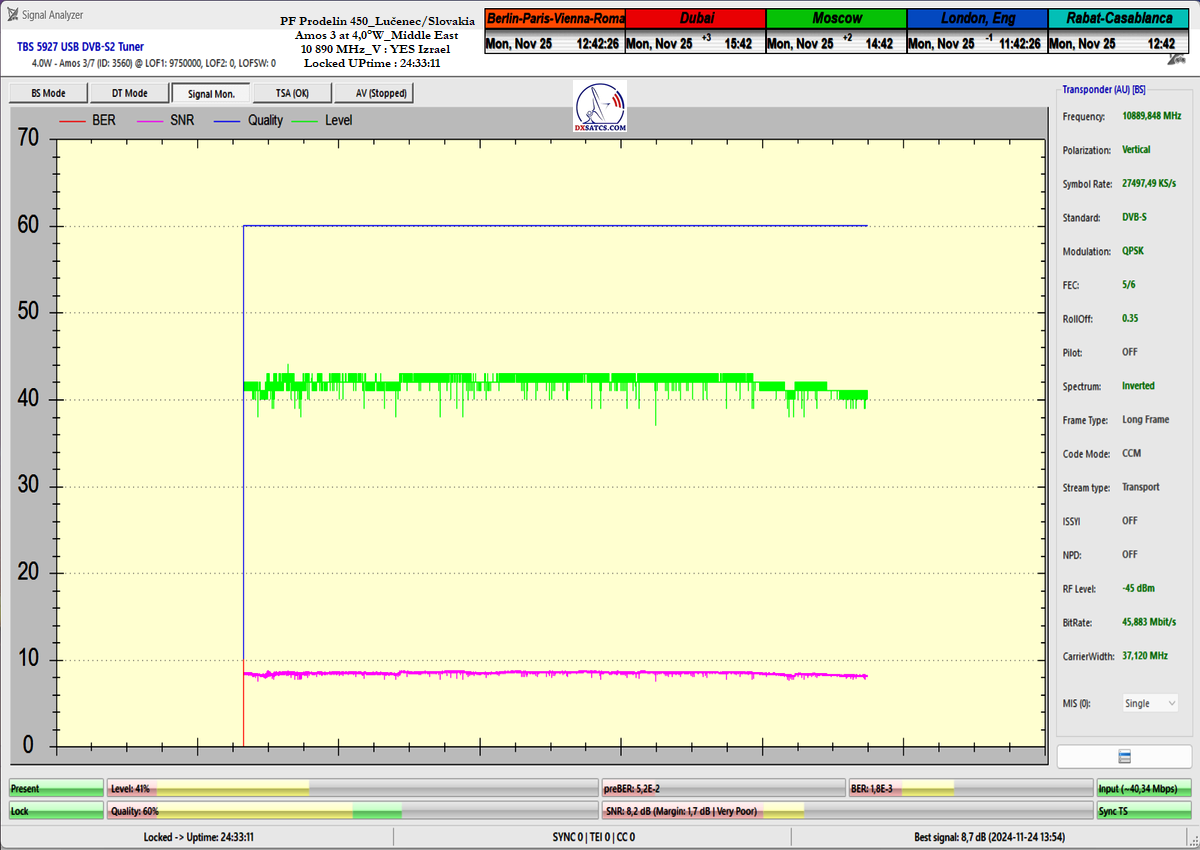The height and width of the screenshot is (850, 1200).
Task: Toggle the Sync TS indicator
Action: [x=1144, y=811]
